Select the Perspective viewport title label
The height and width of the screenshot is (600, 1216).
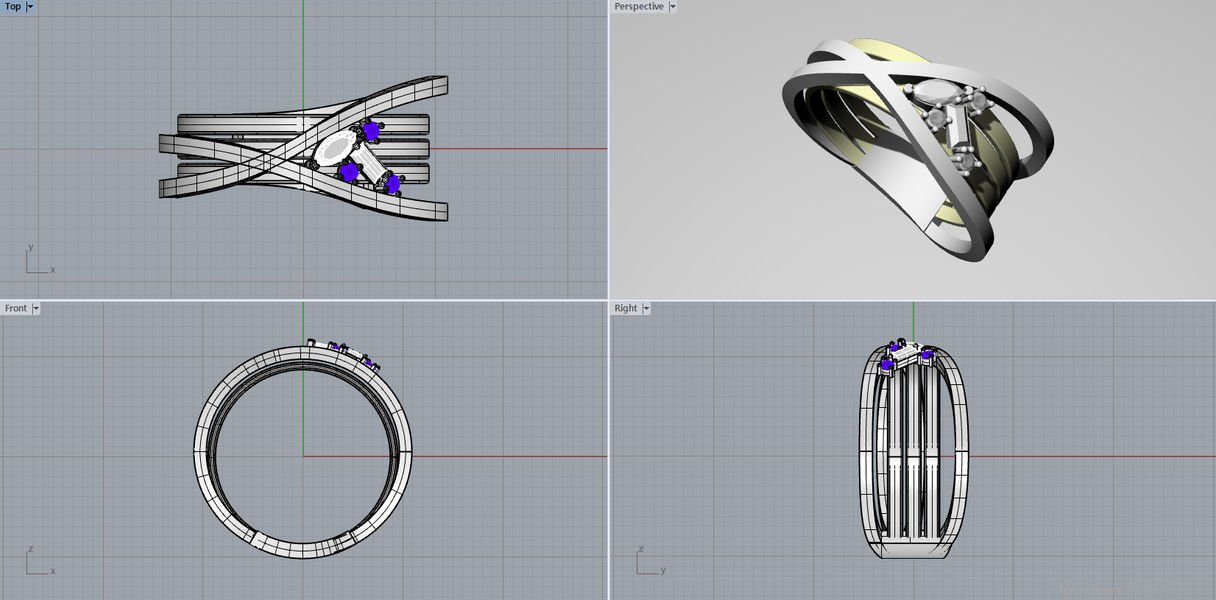pos(639,7)
